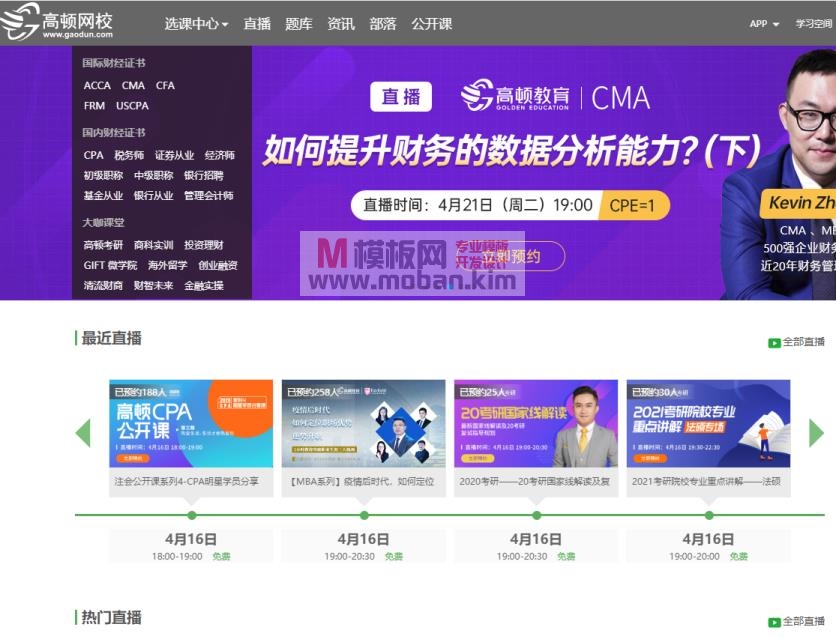Image resolution: width=836 pixels, height=639 pixels.
Task: Open the 资讯 nav item
Action: (341, 24)
